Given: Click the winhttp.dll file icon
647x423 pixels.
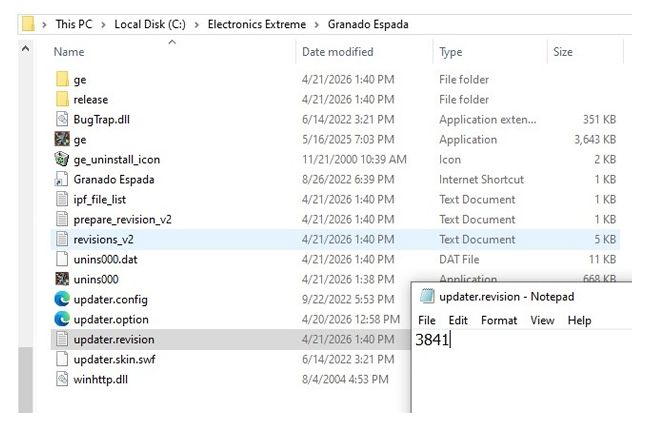Looking at the screenshot, I should (x=62, y=379).
